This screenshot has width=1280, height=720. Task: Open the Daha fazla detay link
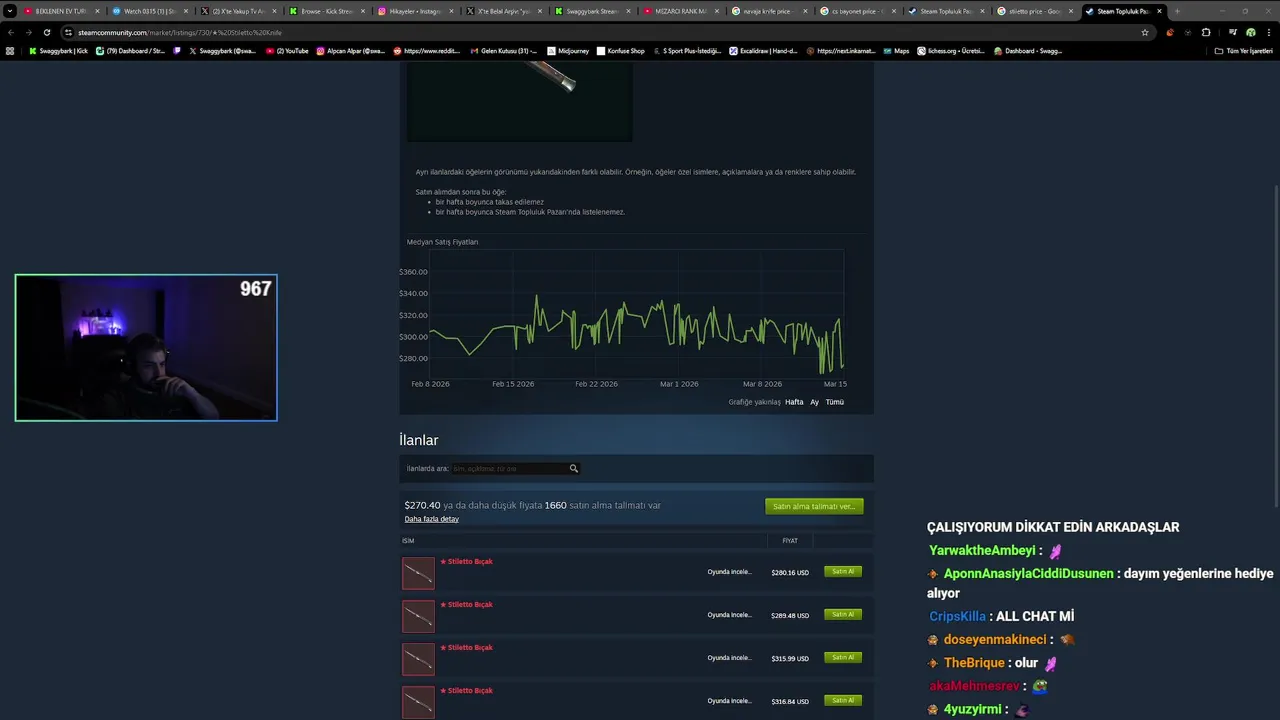431,519
